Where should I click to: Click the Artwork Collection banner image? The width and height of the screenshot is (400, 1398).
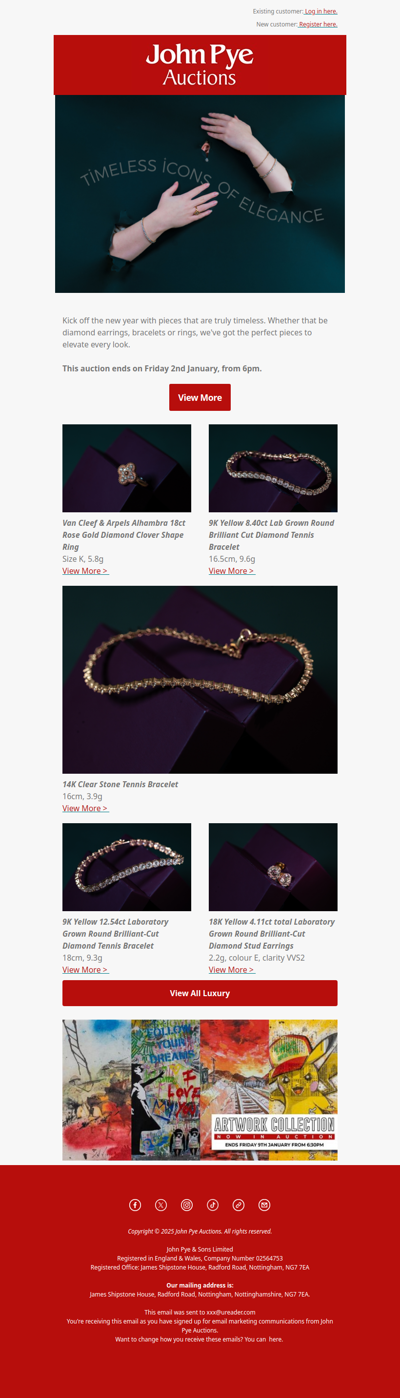tap(200, 1090)
